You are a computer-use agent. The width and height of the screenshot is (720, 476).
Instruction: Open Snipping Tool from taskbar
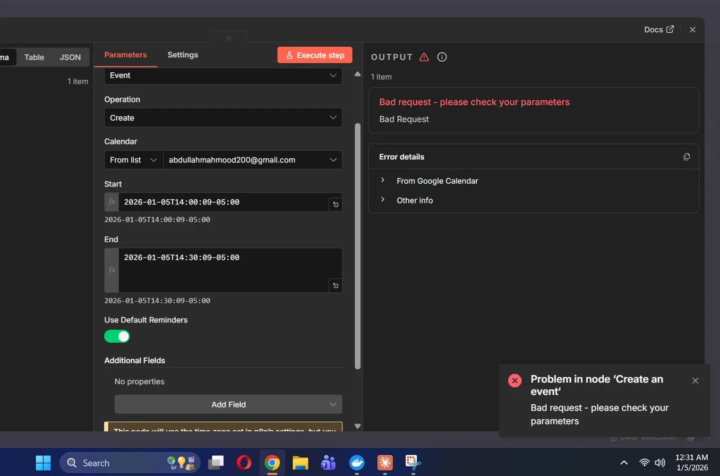point(412,463)
